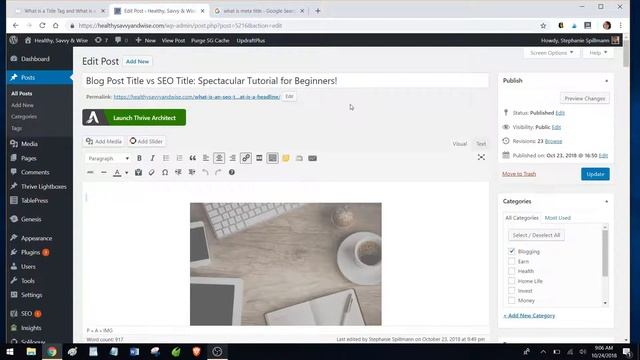640x360 pixels.
Task: Check the Health category
Action: [511, 271]
